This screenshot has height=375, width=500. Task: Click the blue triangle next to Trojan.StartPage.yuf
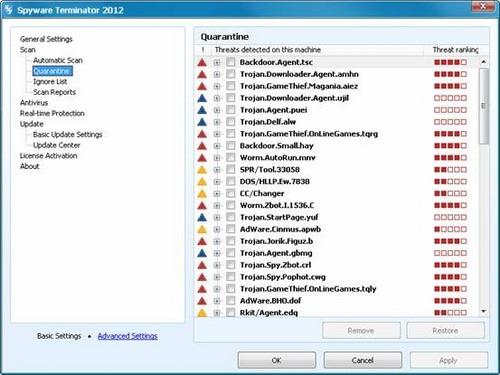202,218
